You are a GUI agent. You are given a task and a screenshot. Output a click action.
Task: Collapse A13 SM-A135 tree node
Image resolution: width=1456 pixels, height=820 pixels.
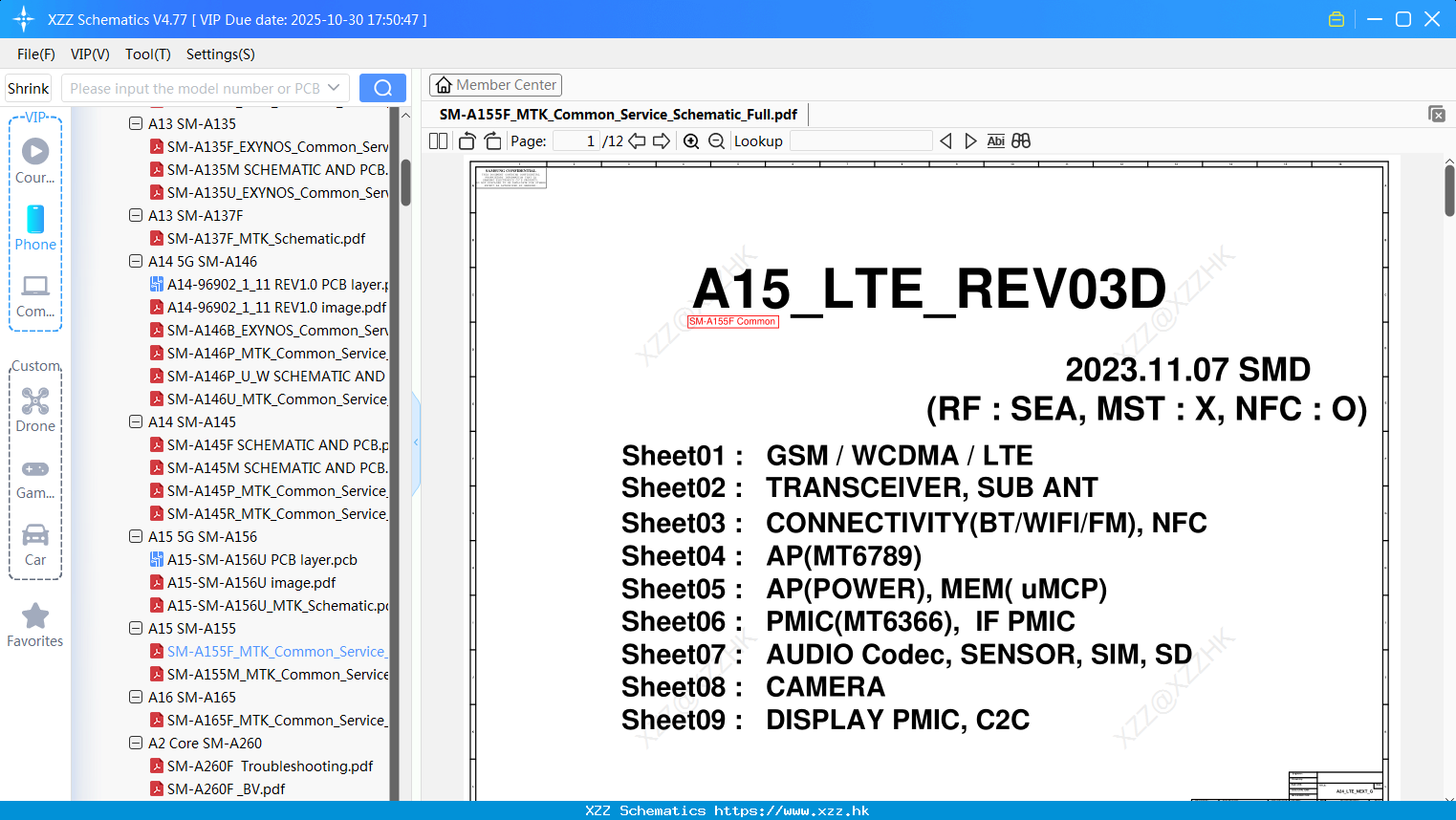[x=136, y=123]
